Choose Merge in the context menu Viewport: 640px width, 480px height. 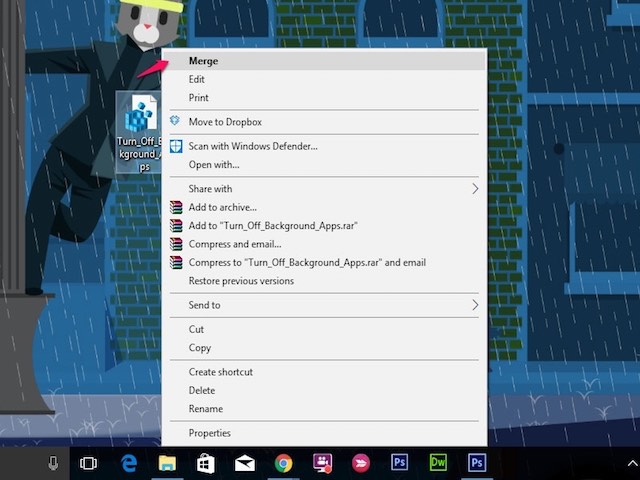(324, 61)
